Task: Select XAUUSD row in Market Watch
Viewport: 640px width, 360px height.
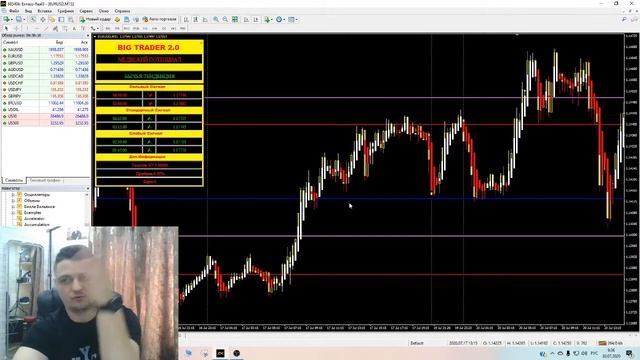Action: pos(45,49)
